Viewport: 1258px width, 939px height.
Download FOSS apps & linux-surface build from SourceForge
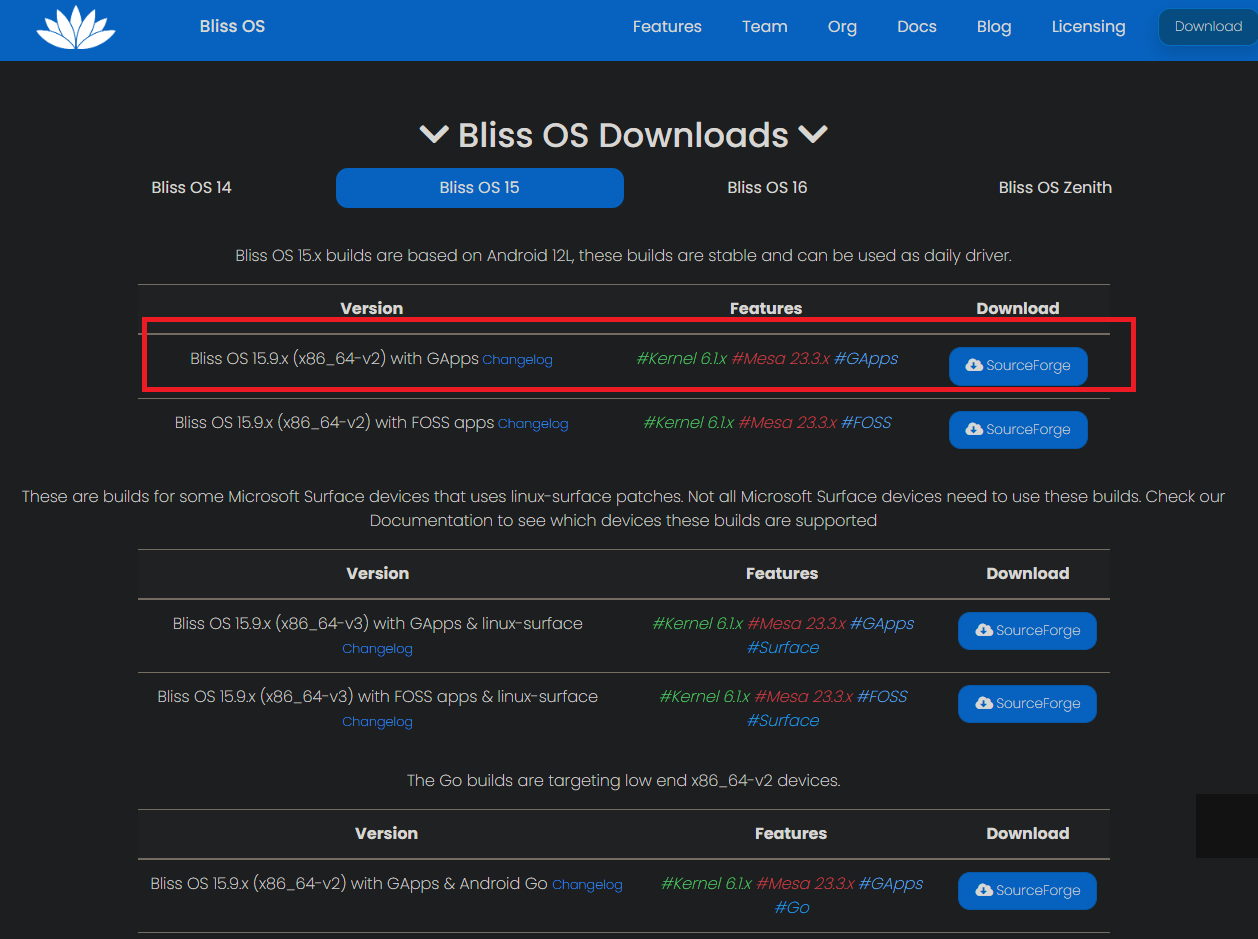click(1027, 704)
